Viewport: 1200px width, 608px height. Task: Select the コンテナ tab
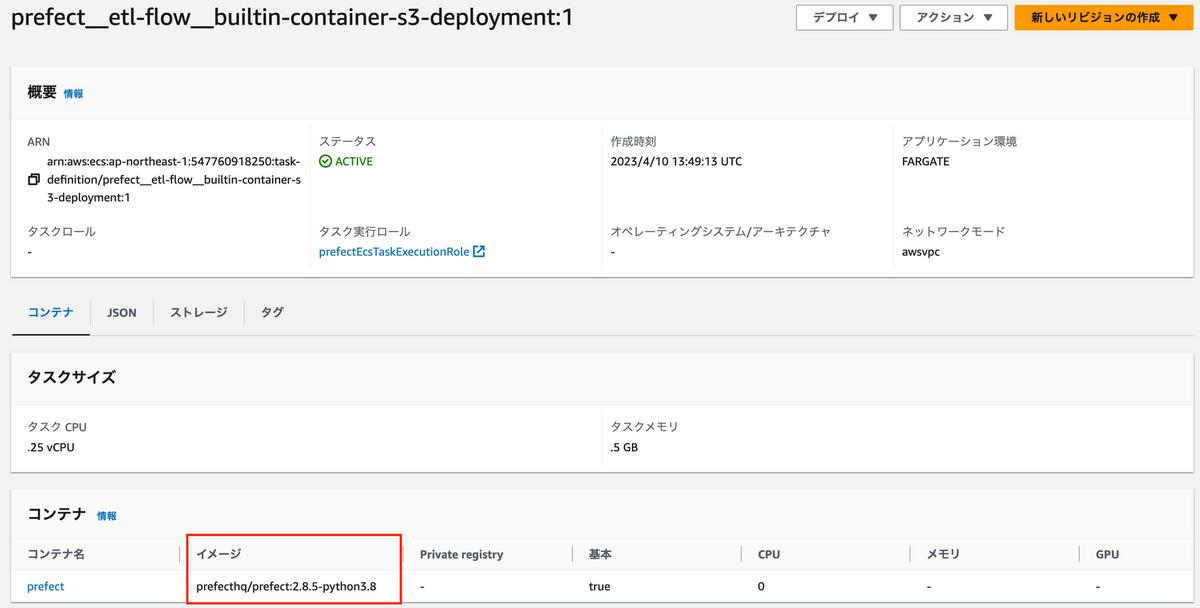pos(50,312)
